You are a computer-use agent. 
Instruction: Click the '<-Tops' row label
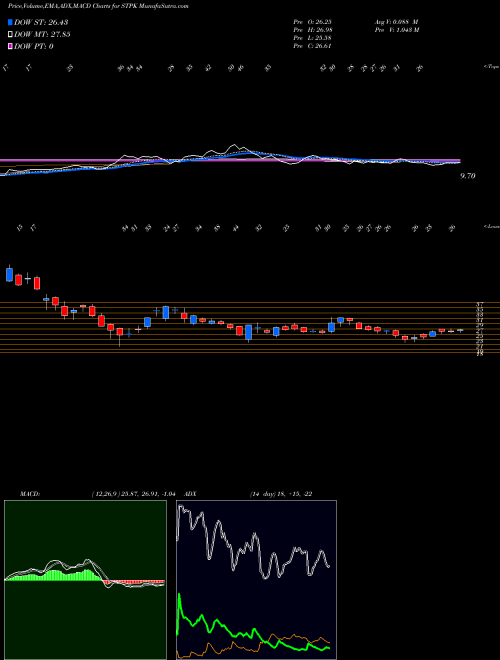[x=491, y=67]
